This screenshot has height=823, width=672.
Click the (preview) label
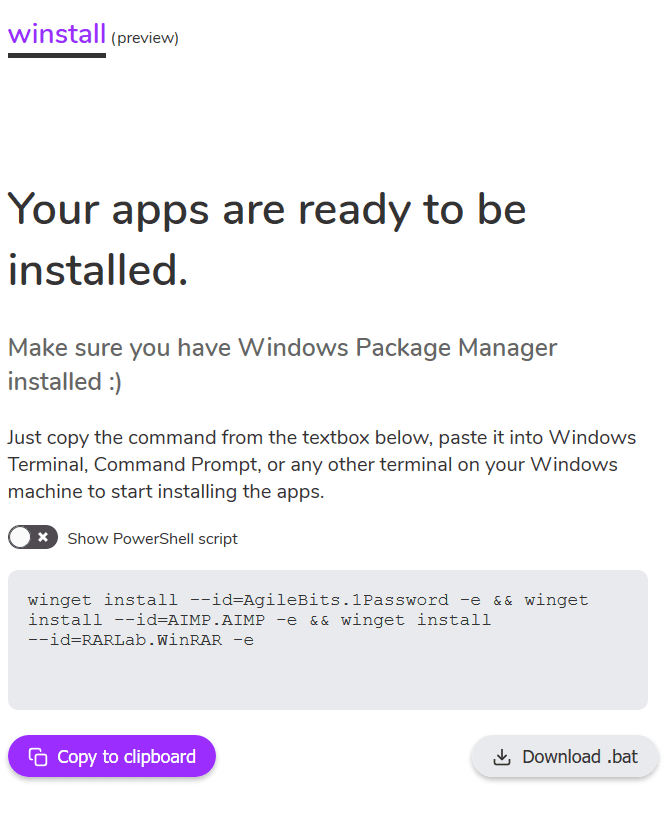146,38
